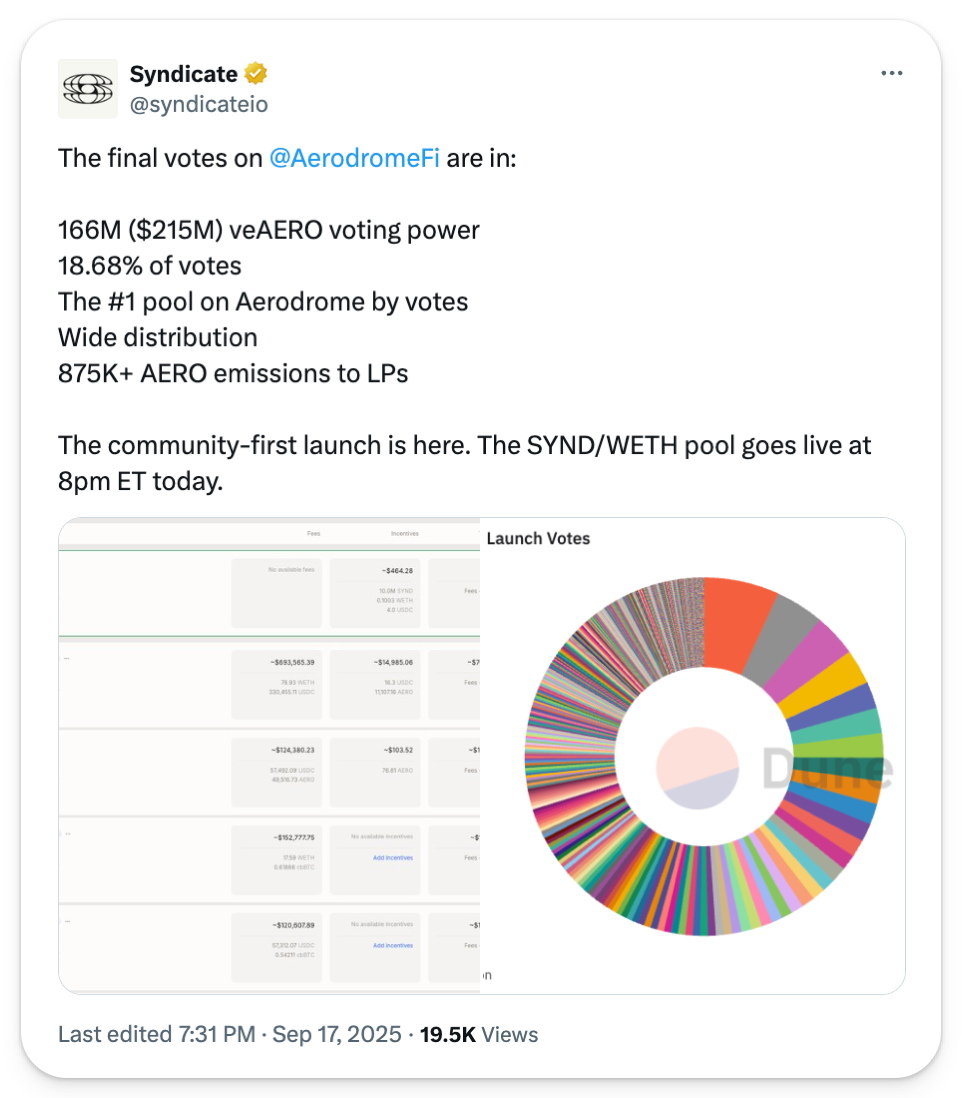Click the gold verified badge
This screenshot has width=962, height=1098.
(257, 74)
